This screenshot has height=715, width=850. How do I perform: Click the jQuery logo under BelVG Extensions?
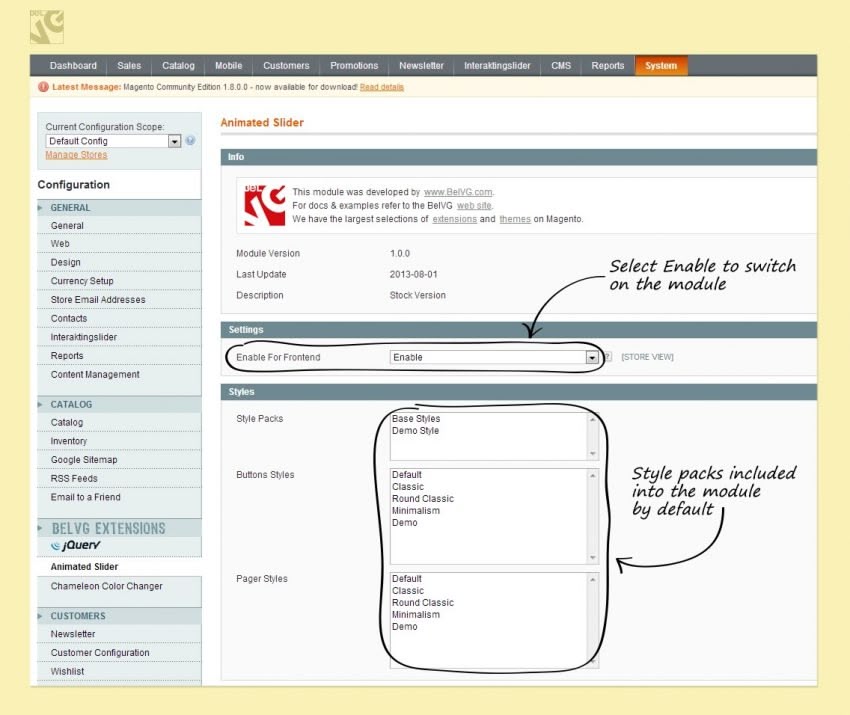pyautogui.click(x=75, y=545)
